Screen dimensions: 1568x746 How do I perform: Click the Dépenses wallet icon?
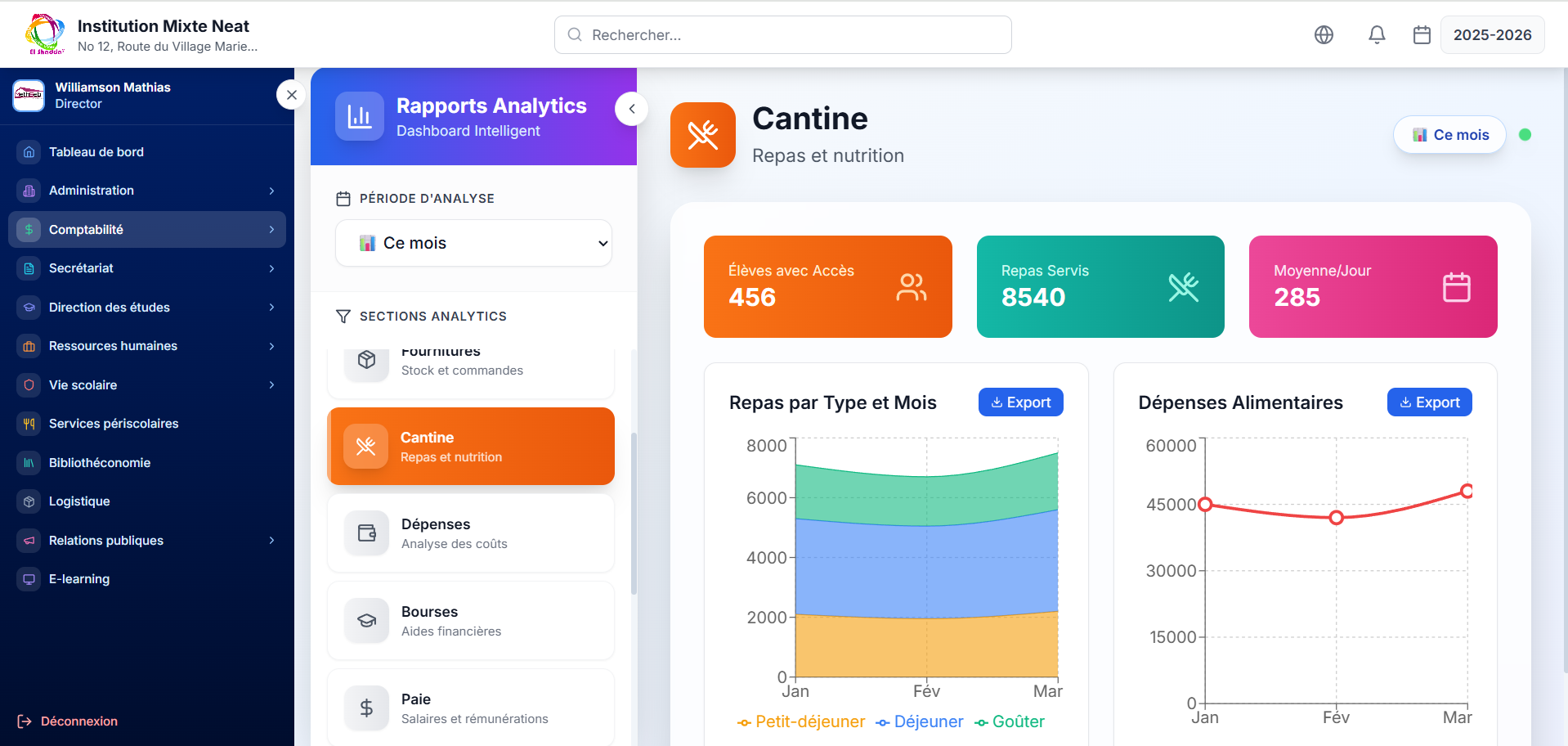pyautogui.click(x=366, y=533)
